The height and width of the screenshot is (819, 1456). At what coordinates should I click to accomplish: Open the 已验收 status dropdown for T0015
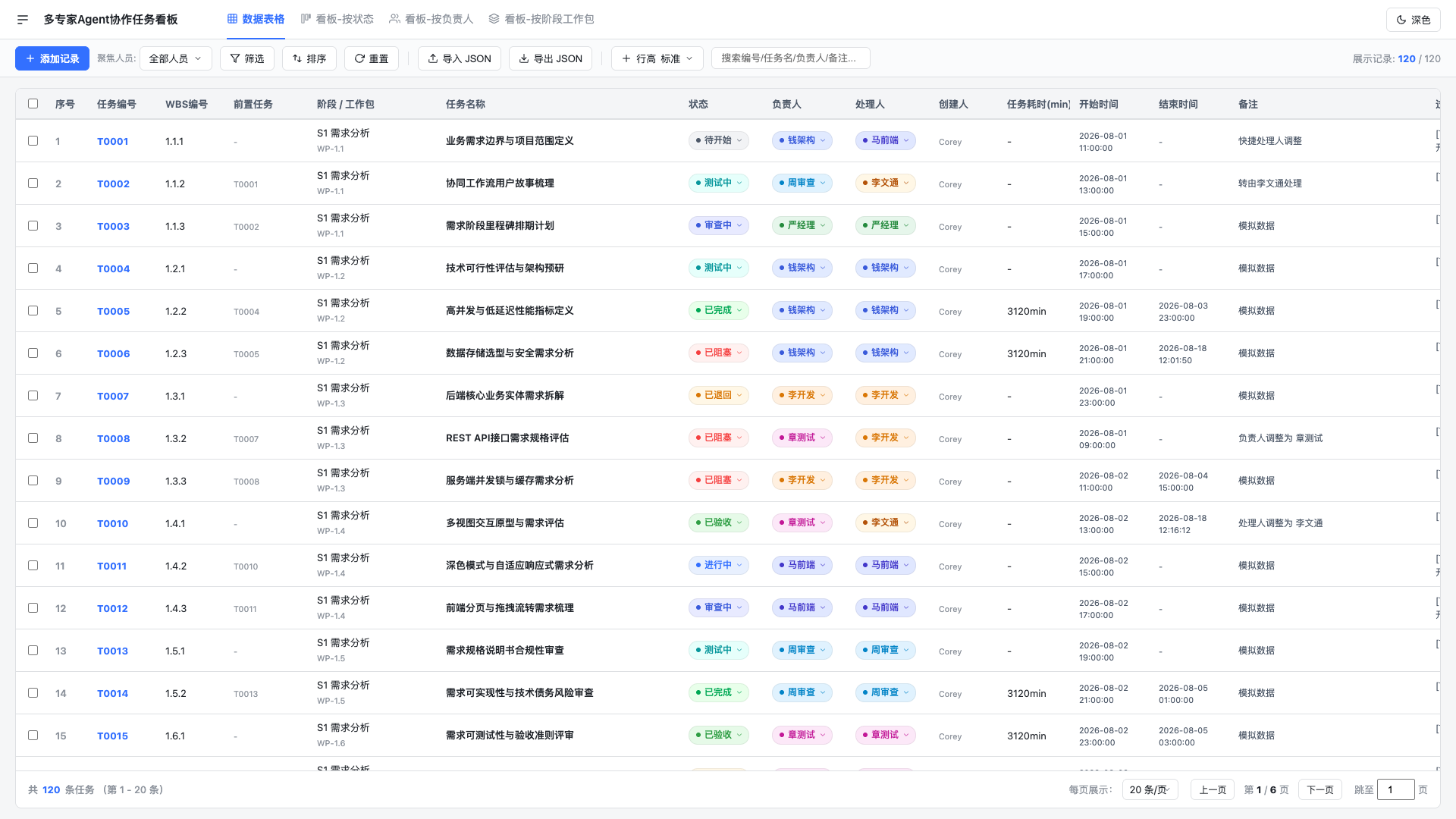pyautogui.click(x=719, y=735)
